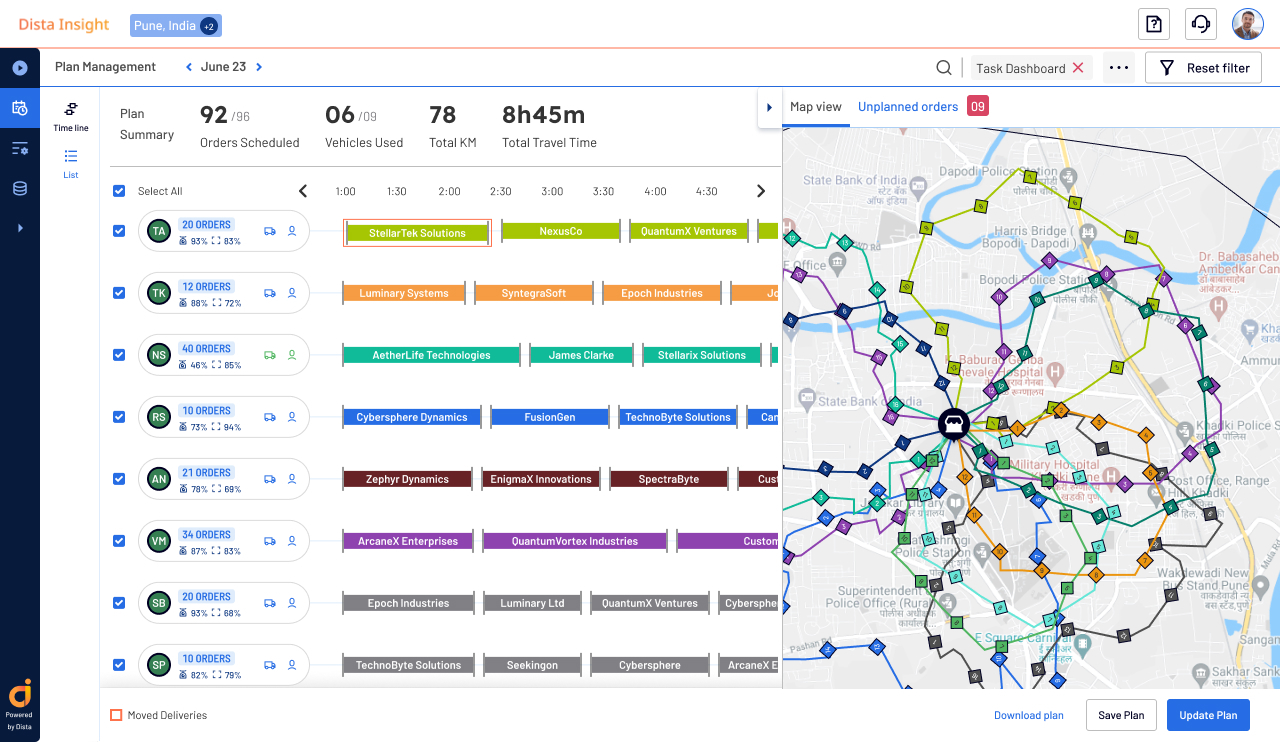The width and height of the screenshot is (1280, 742).
Task: Open the Pune, India location dropdown
Action: 175,26
